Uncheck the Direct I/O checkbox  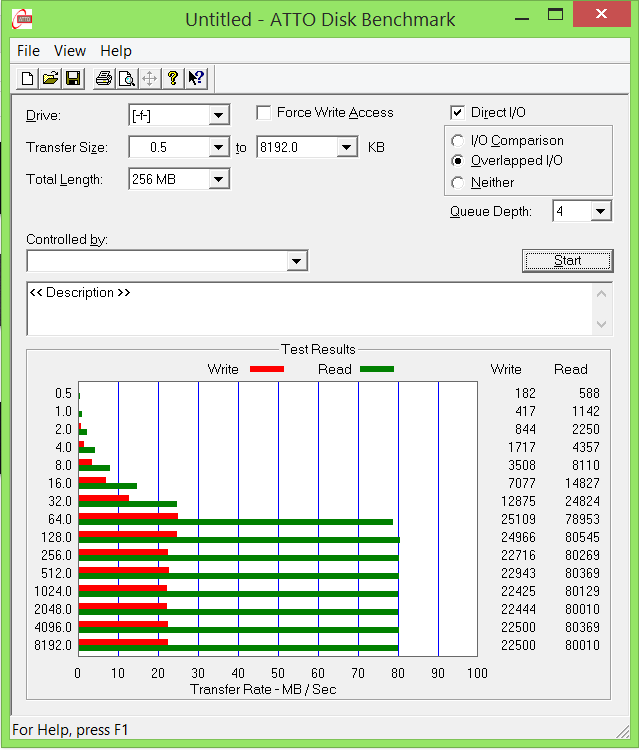[x=458, y=113]
